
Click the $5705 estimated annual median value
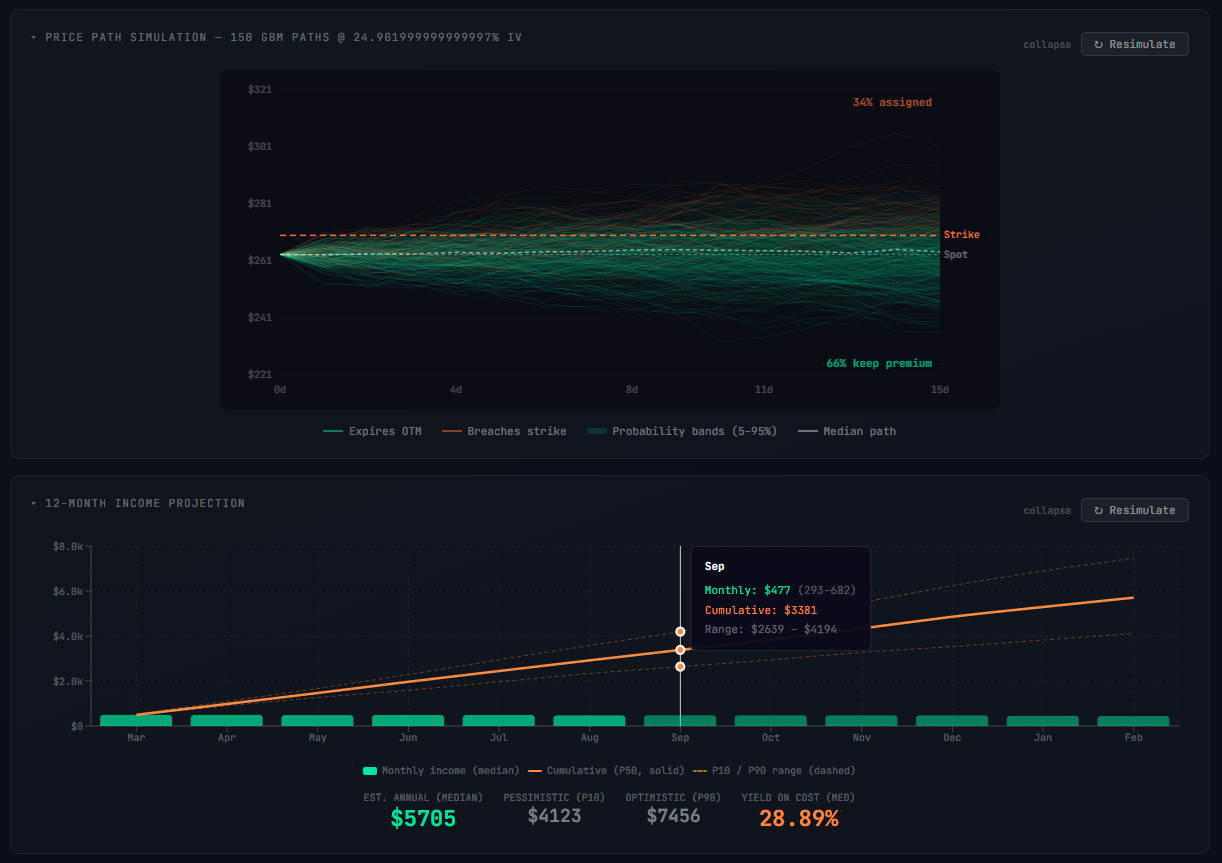[422, 818]
